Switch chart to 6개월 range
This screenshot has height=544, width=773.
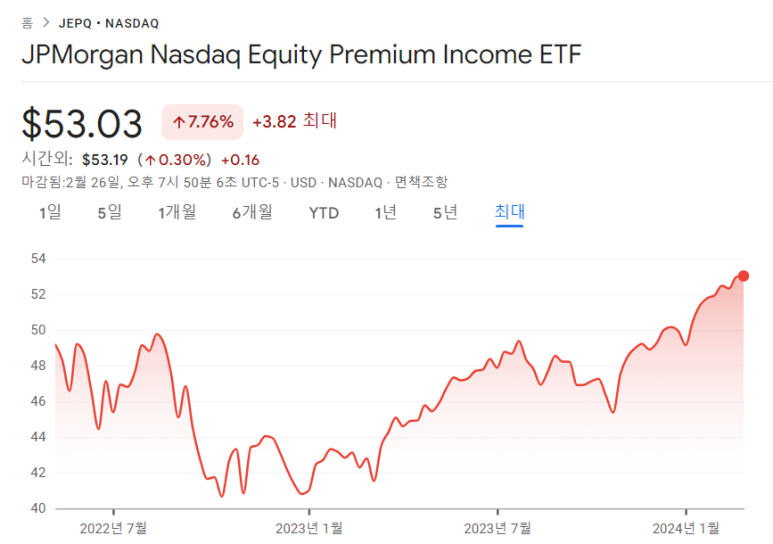[x=252, y=213]
